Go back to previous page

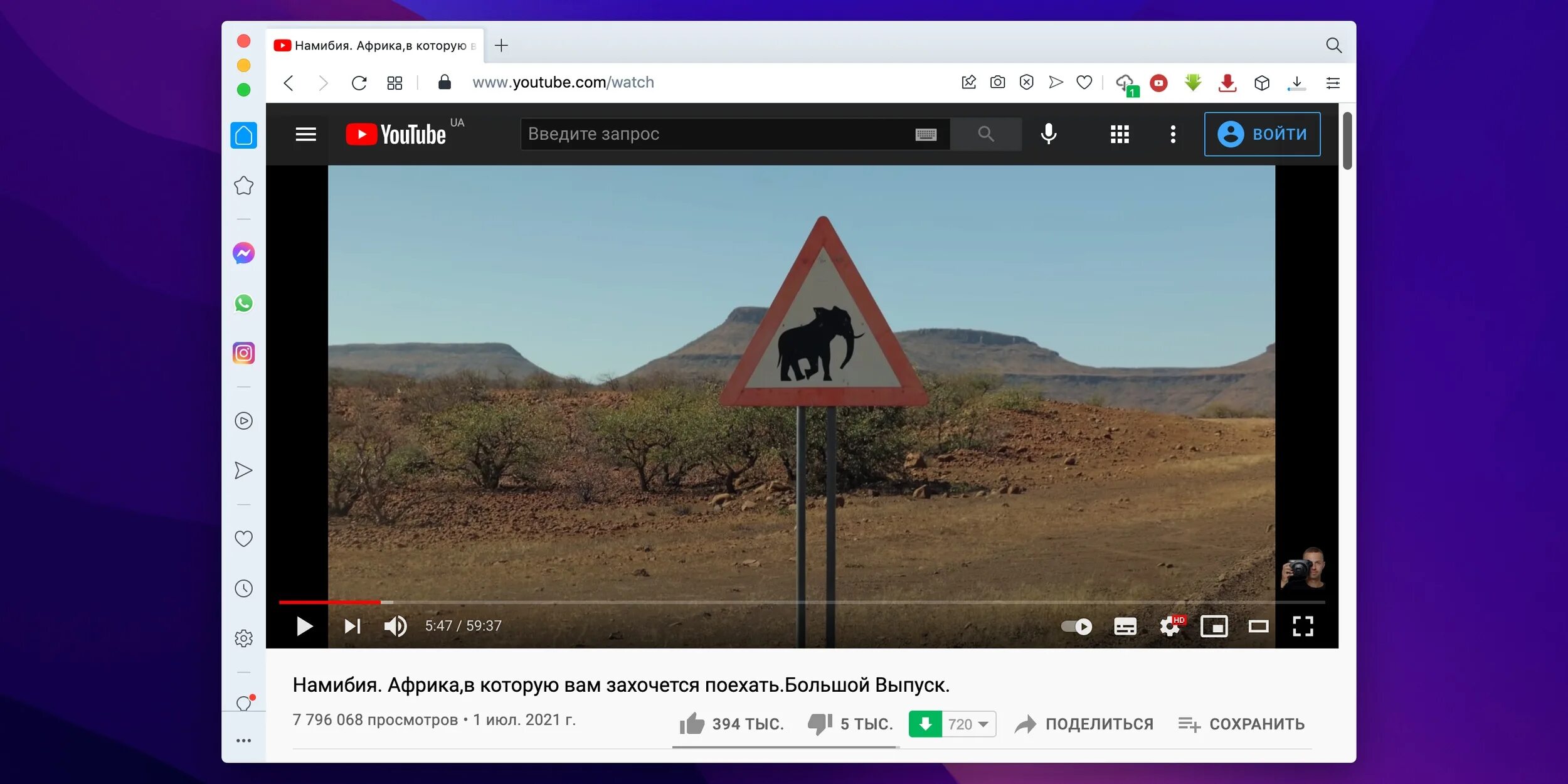click(x=289, y=83)
